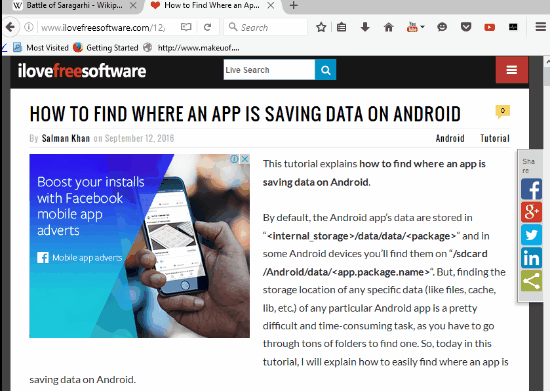Go back using the browser back arrow
Screen dimensions: 550x391
[x=10, y=27]
